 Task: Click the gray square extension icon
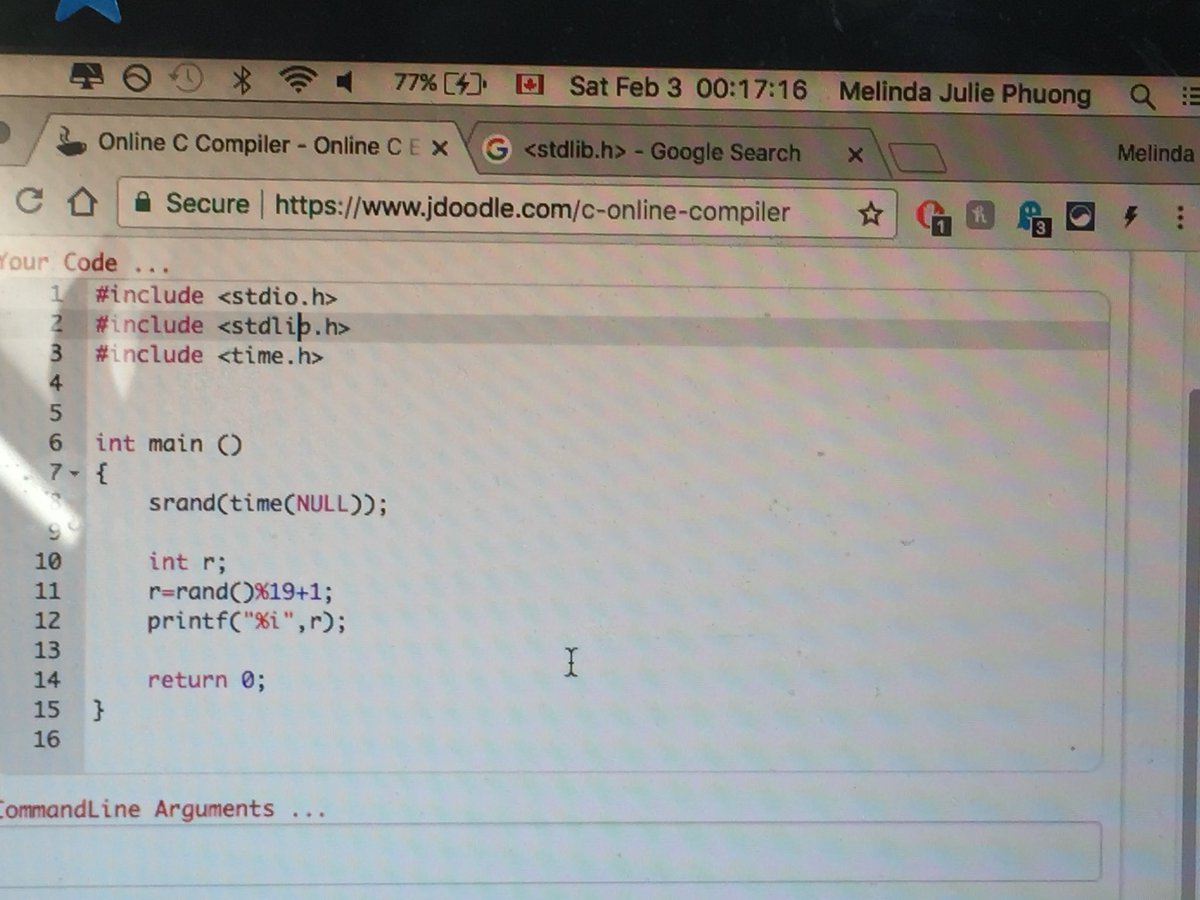tap(980, 214)
